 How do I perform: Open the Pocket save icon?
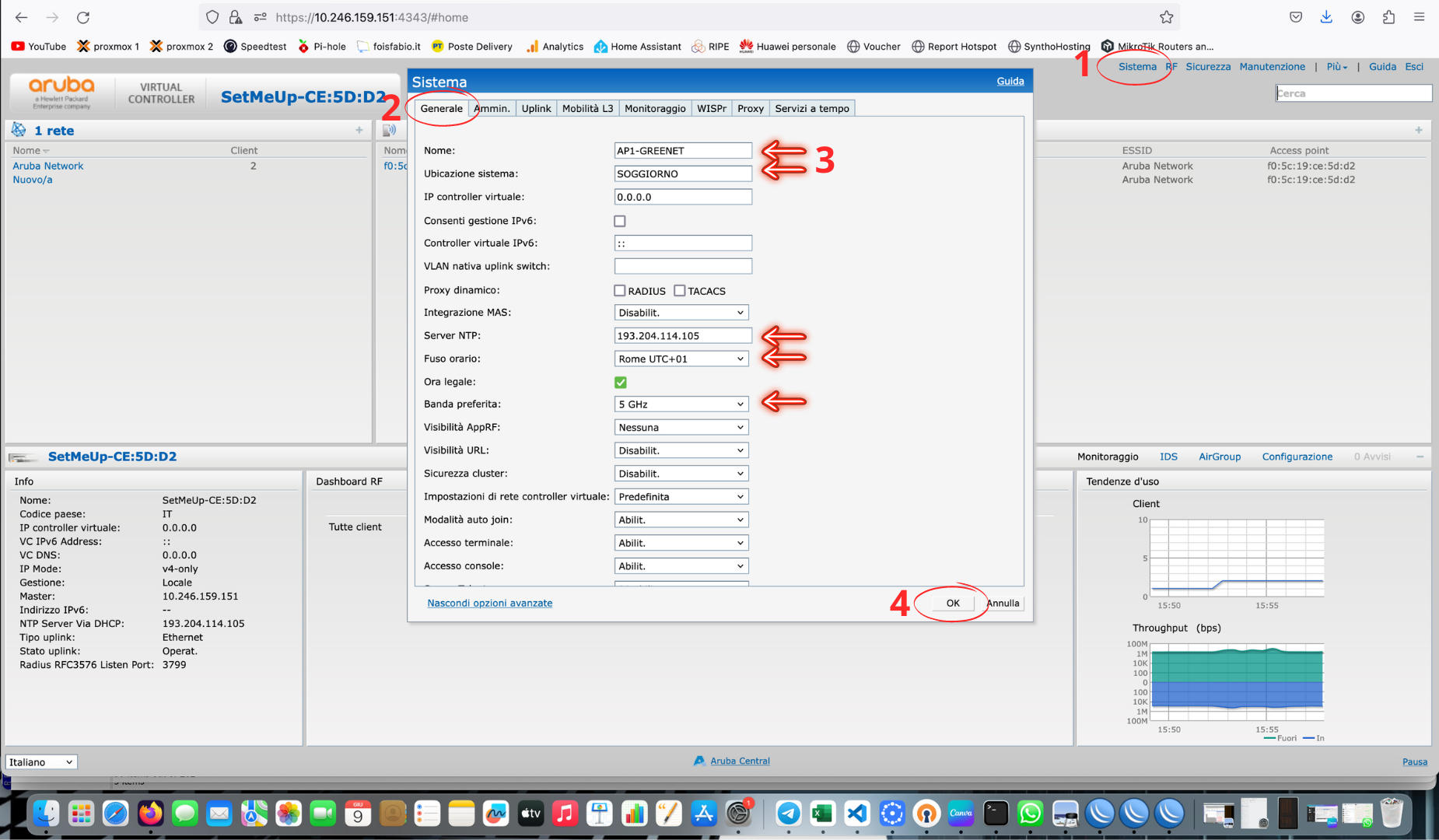(x=1296, y=17)
